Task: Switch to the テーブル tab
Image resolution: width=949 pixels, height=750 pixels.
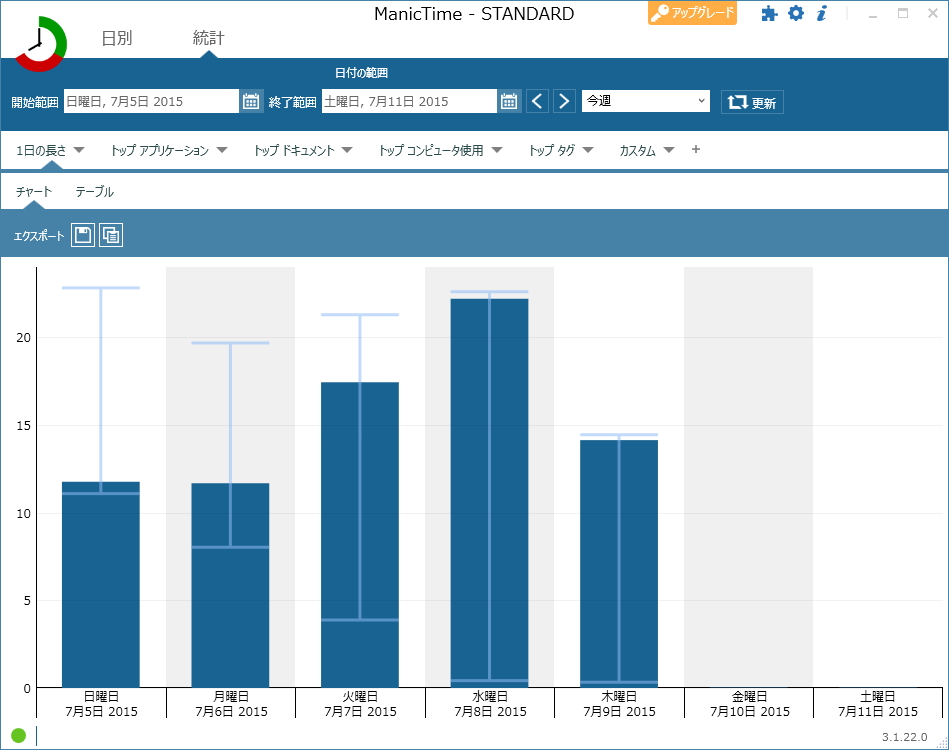Action: coord(94,189)
